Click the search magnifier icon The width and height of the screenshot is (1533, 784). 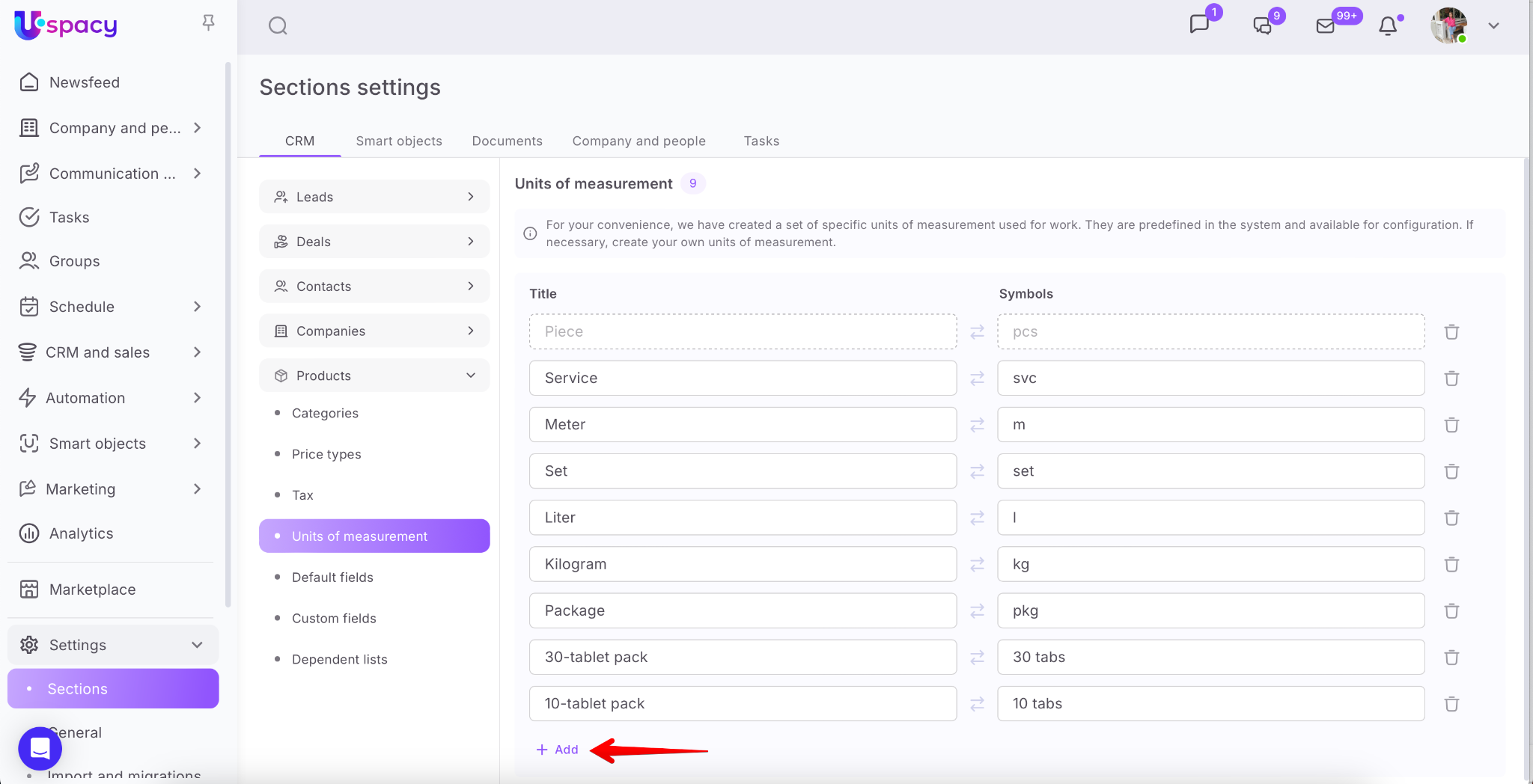coord(278,26)
